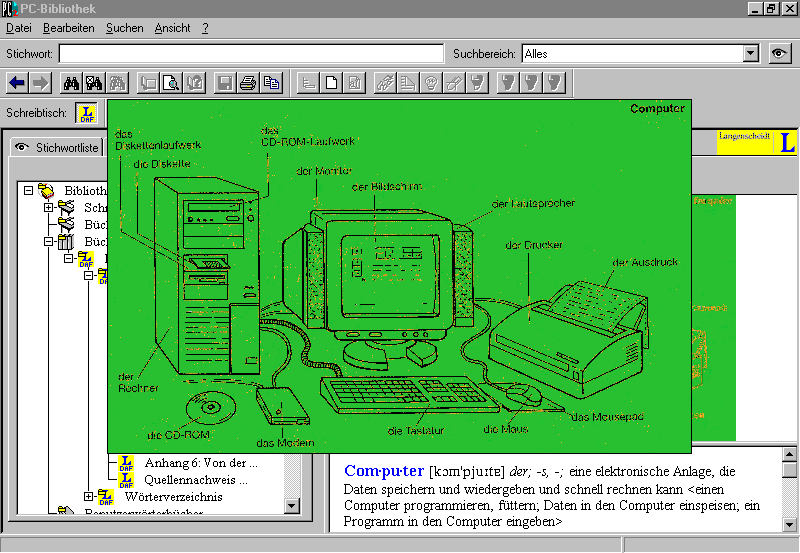
Task: Click the blank page toolbar icon
Action: (x=331, y=83)
